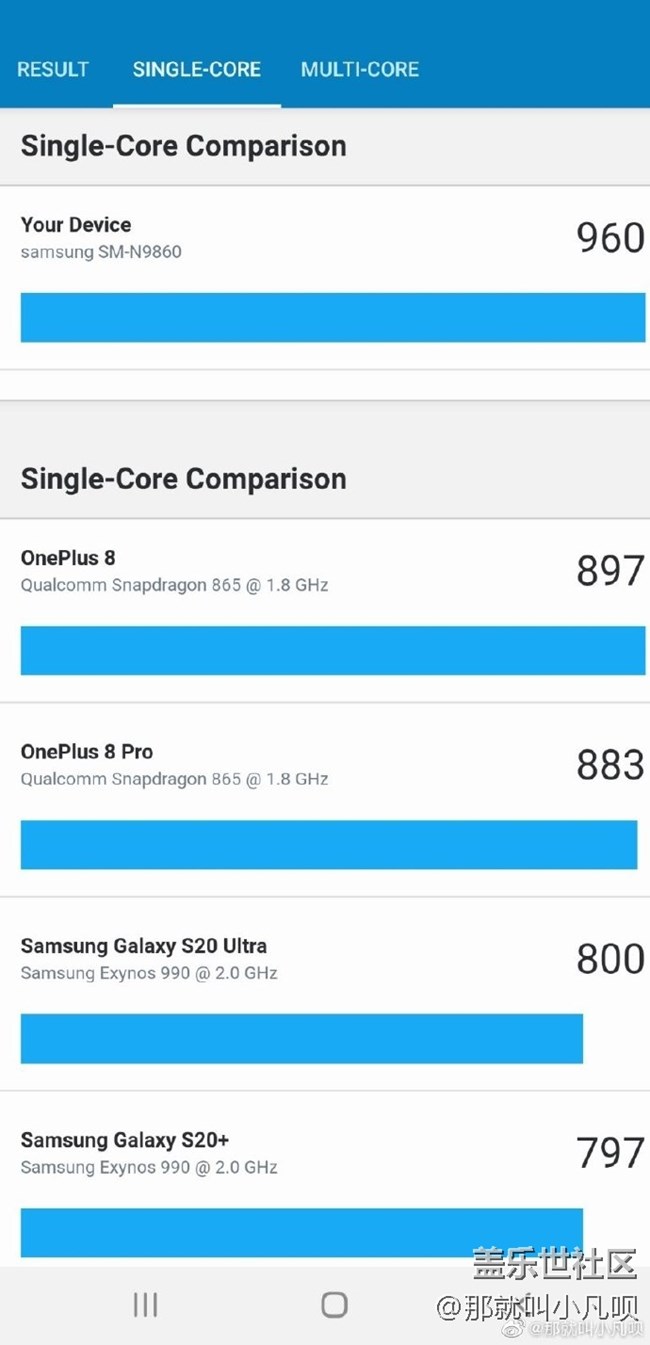Tap the samsung SM-N9860 model label

point(101,252)
